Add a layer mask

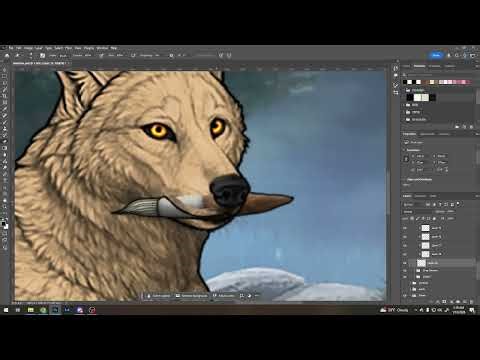444,301
